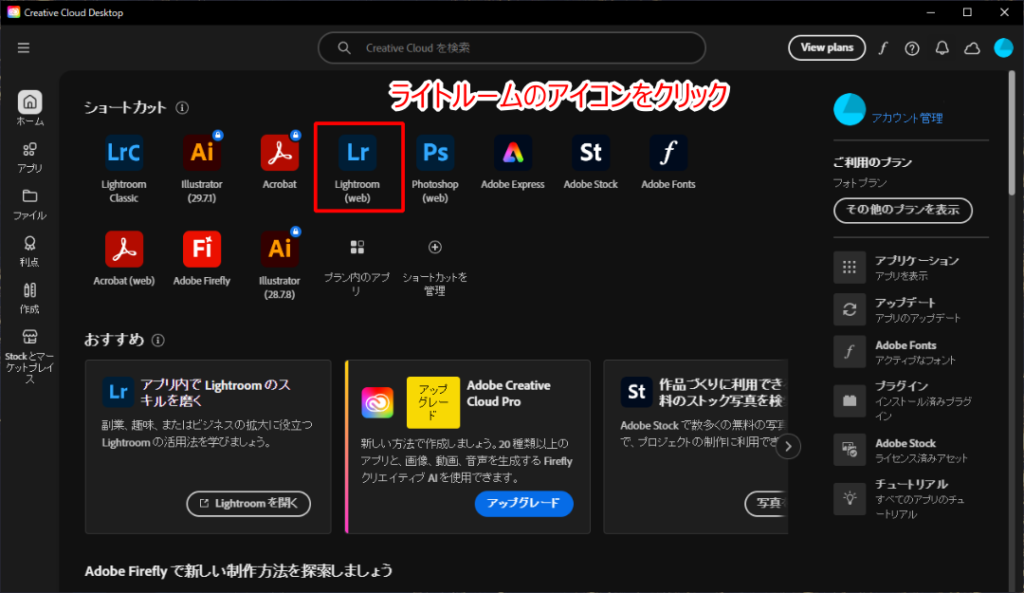This screenshot has height=593, width=1024.
Task: Launch the Lightroom Classic shortcut
Action: tap(124, 168)
